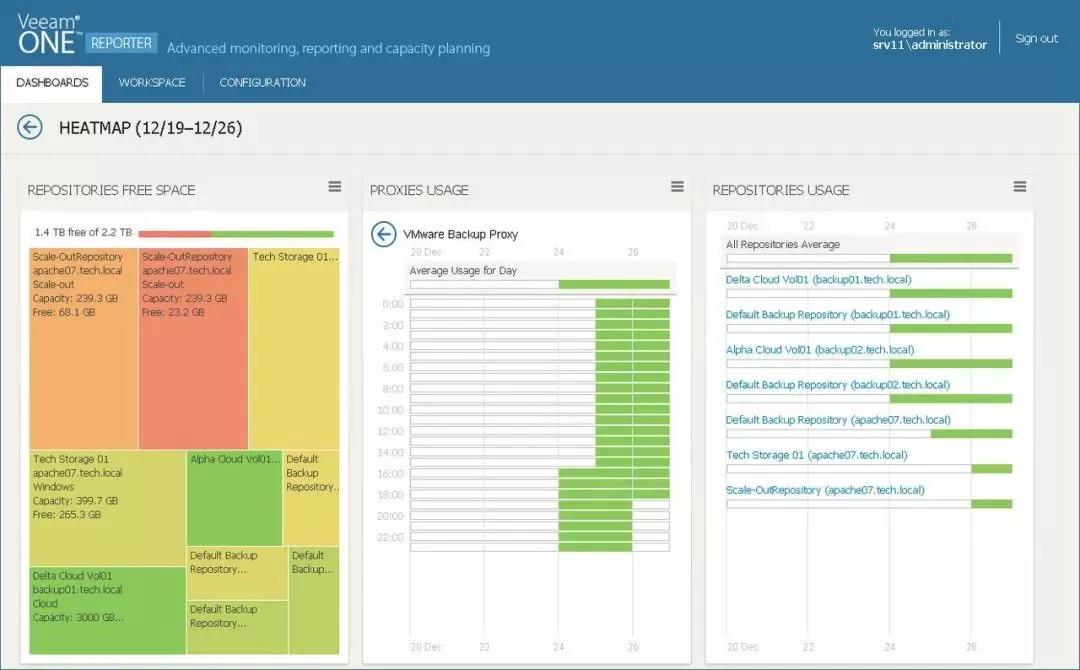Open Scale-OutRepository apache07 usage link

point(825,490)
